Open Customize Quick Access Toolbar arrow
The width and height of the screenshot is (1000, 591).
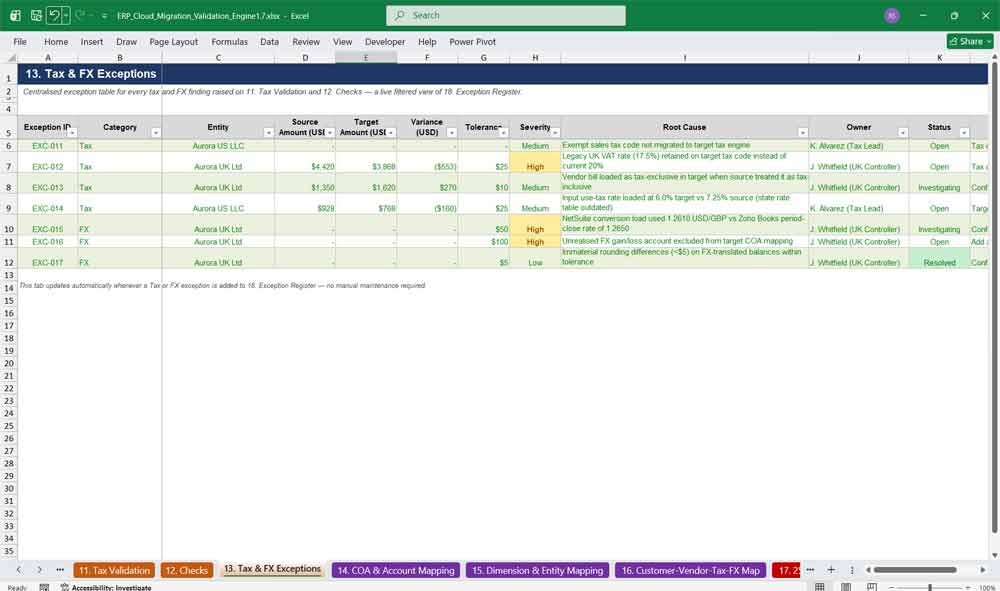coord(104,16)
